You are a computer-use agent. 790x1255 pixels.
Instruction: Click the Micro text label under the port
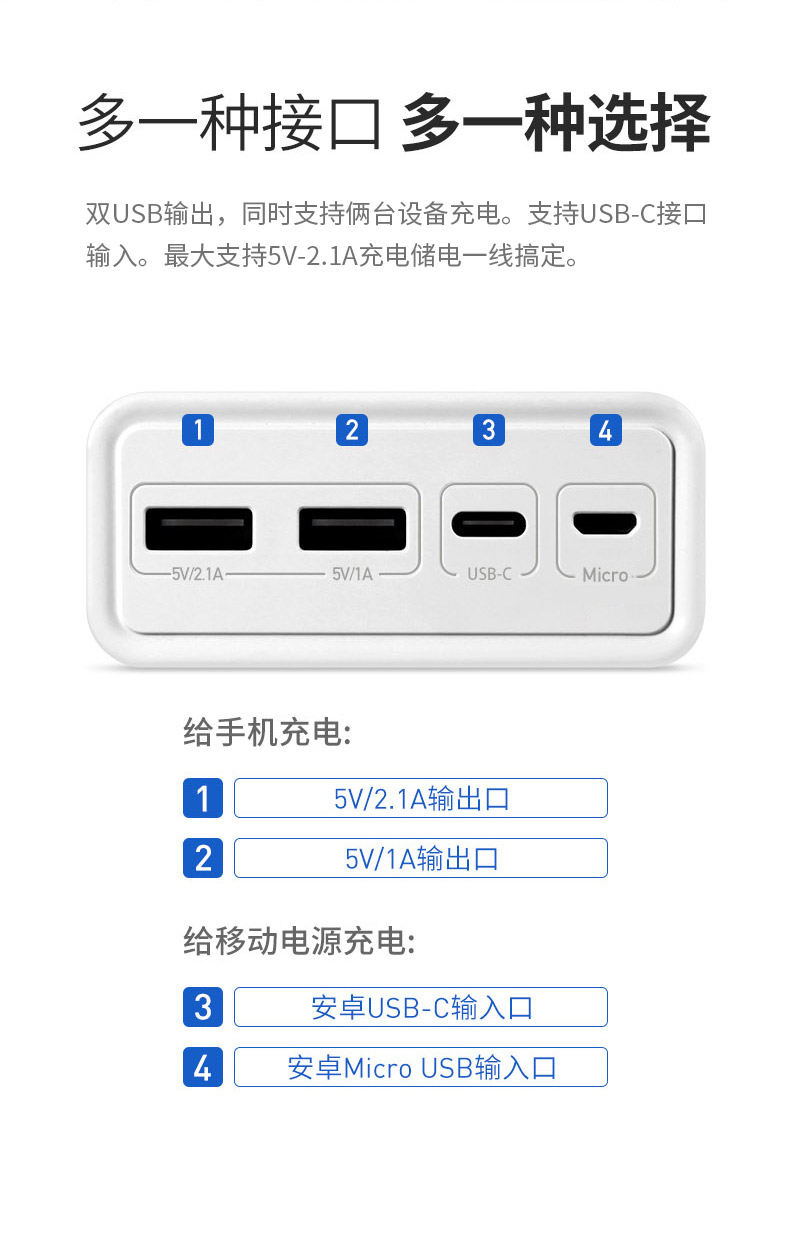[605, 575]
